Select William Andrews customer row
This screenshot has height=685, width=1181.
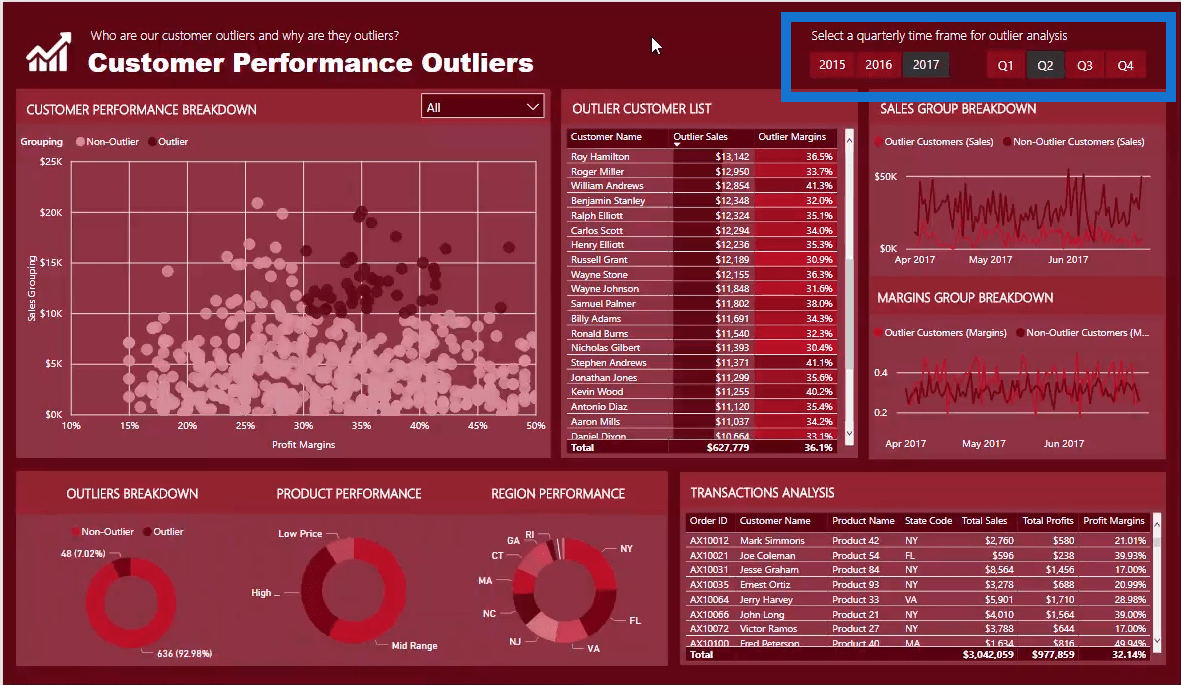pyautogui.click(x=702, y=186)
